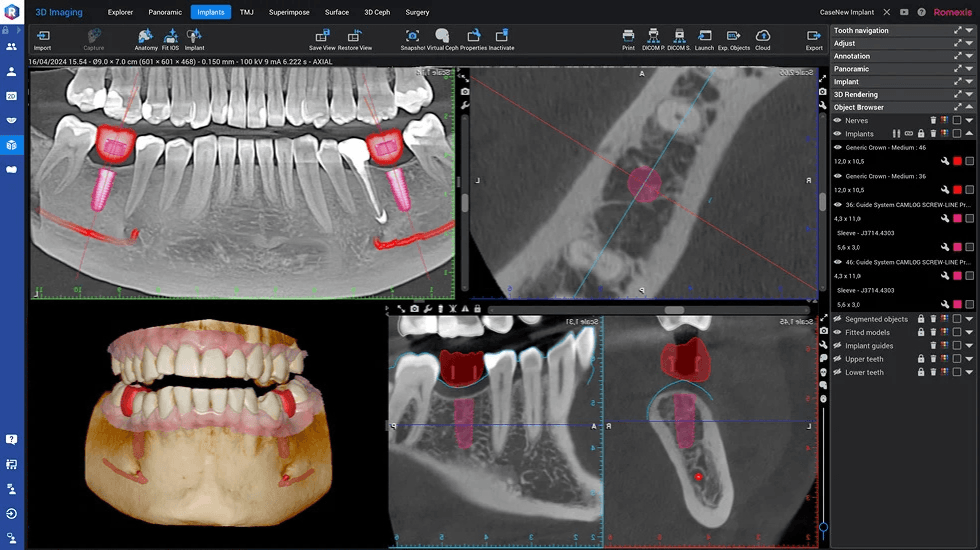The height and width of the screenshot is (550, 980).
Task: Open the Surgery tab
Action: pyautogui.click(x=417, y=12)
